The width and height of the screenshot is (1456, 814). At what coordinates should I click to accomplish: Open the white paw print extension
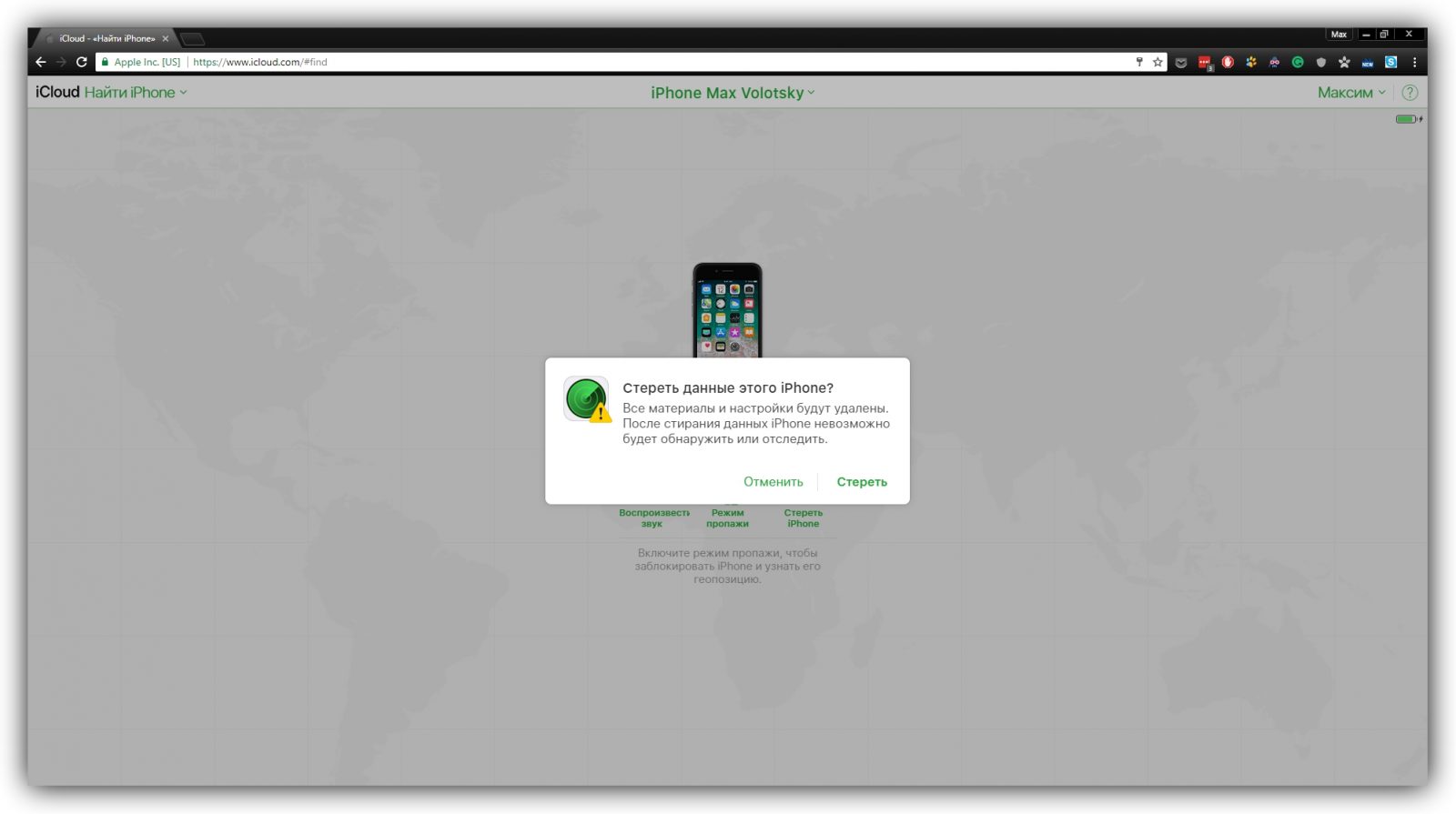(x=1344, y=62)
